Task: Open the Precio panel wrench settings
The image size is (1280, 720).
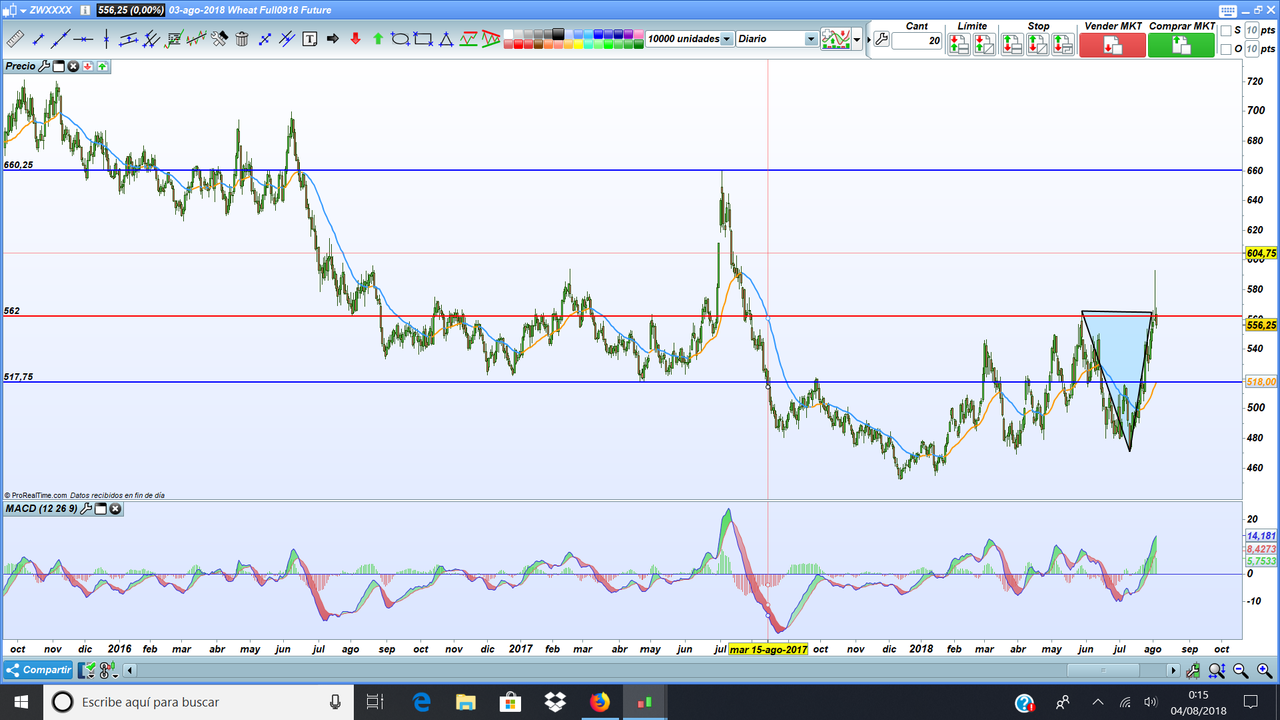Action: (44, 66)
